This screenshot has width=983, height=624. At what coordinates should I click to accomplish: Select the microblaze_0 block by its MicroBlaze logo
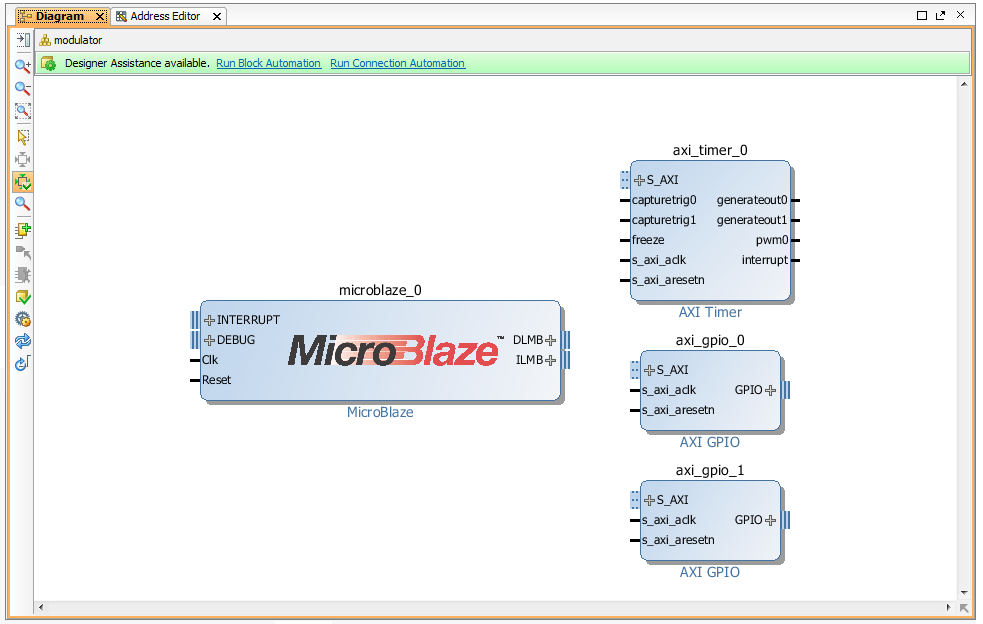[396, 351]
